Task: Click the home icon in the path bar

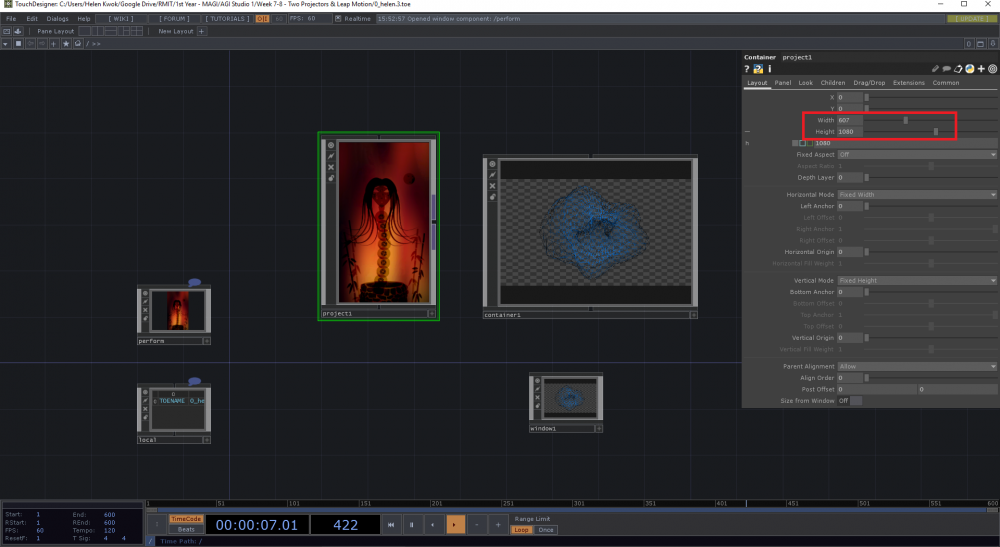Action: 78,43
